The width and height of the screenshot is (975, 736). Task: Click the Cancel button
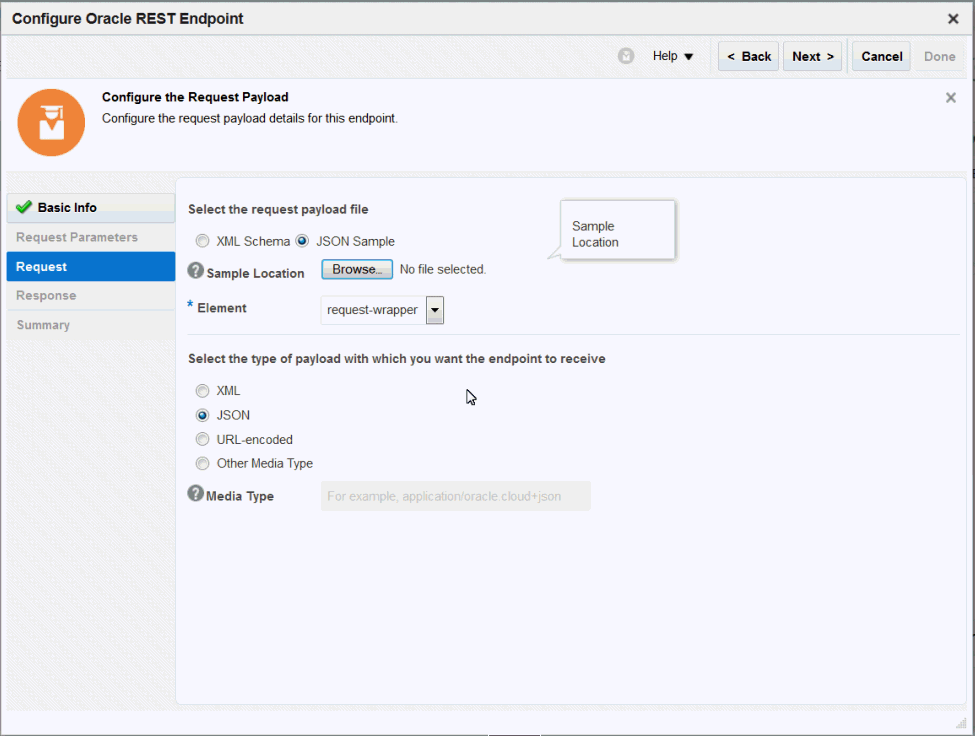click(x=882, y=57)
